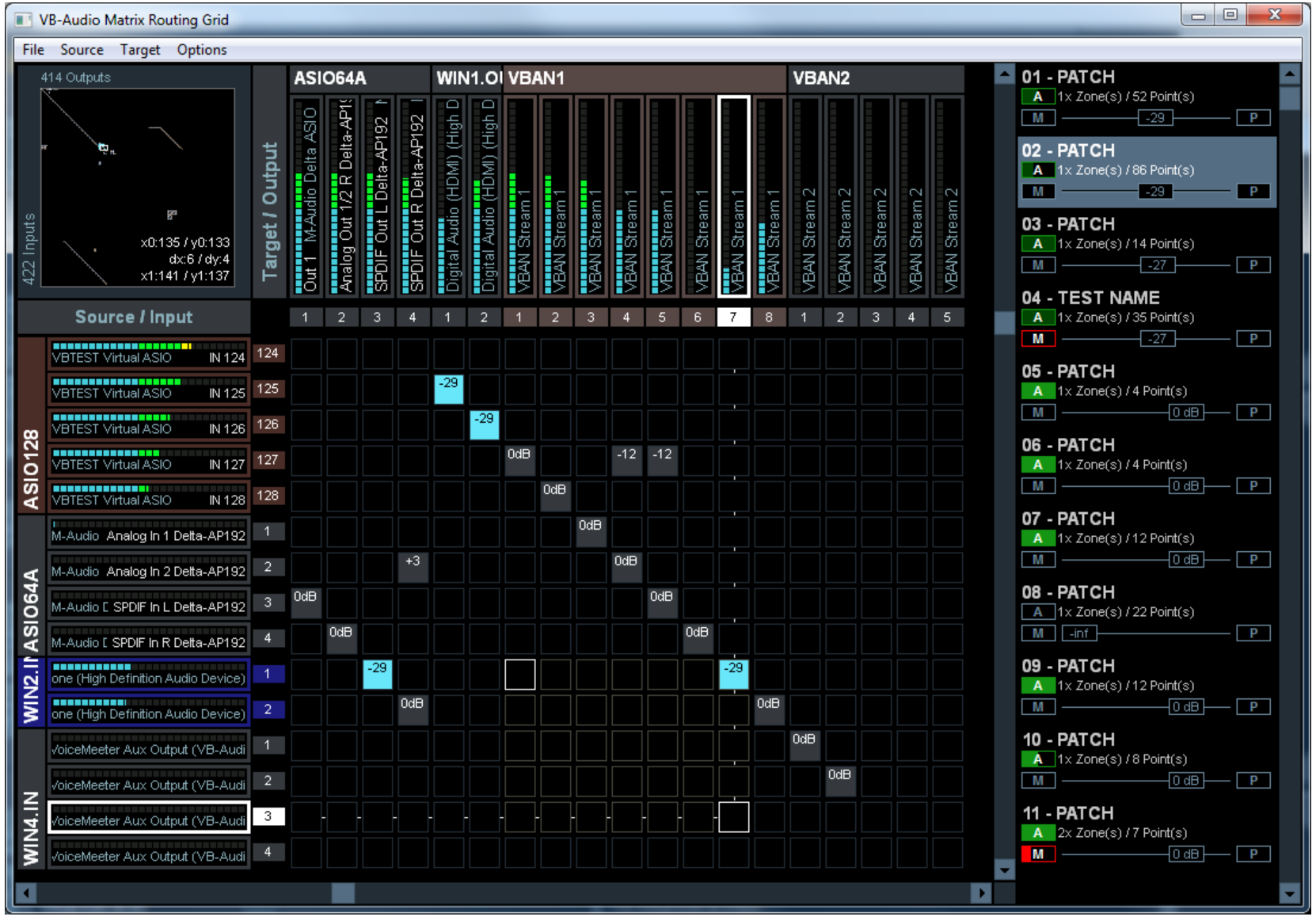The image size is (1316, 924).
Task: Click the P button of 04 - TEST NAME
Action: (x=1253, y=339)
